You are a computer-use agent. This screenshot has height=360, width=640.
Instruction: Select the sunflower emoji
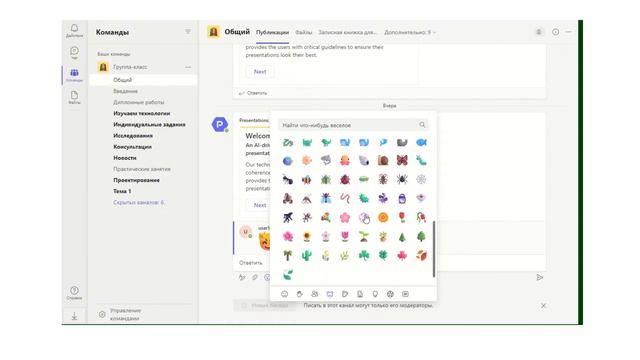pos(307,236)
